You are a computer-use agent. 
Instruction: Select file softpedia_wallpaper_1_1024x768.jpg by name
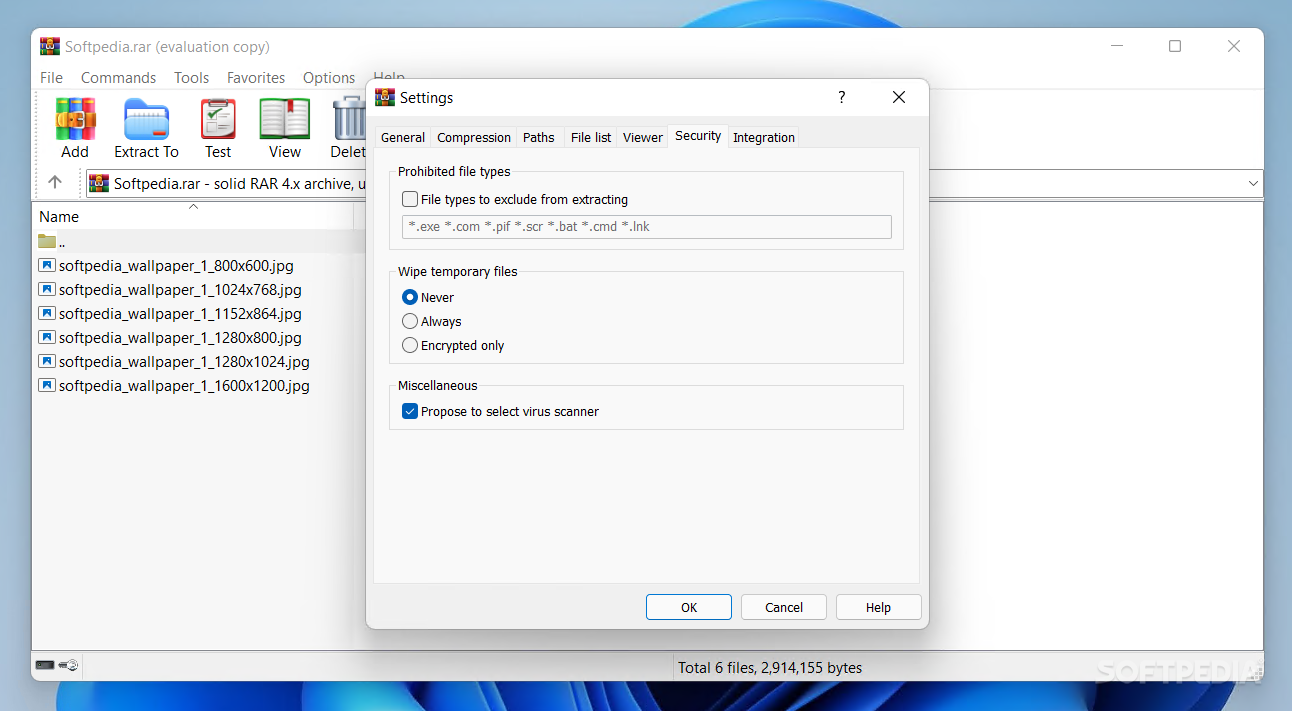click(180, 289)
